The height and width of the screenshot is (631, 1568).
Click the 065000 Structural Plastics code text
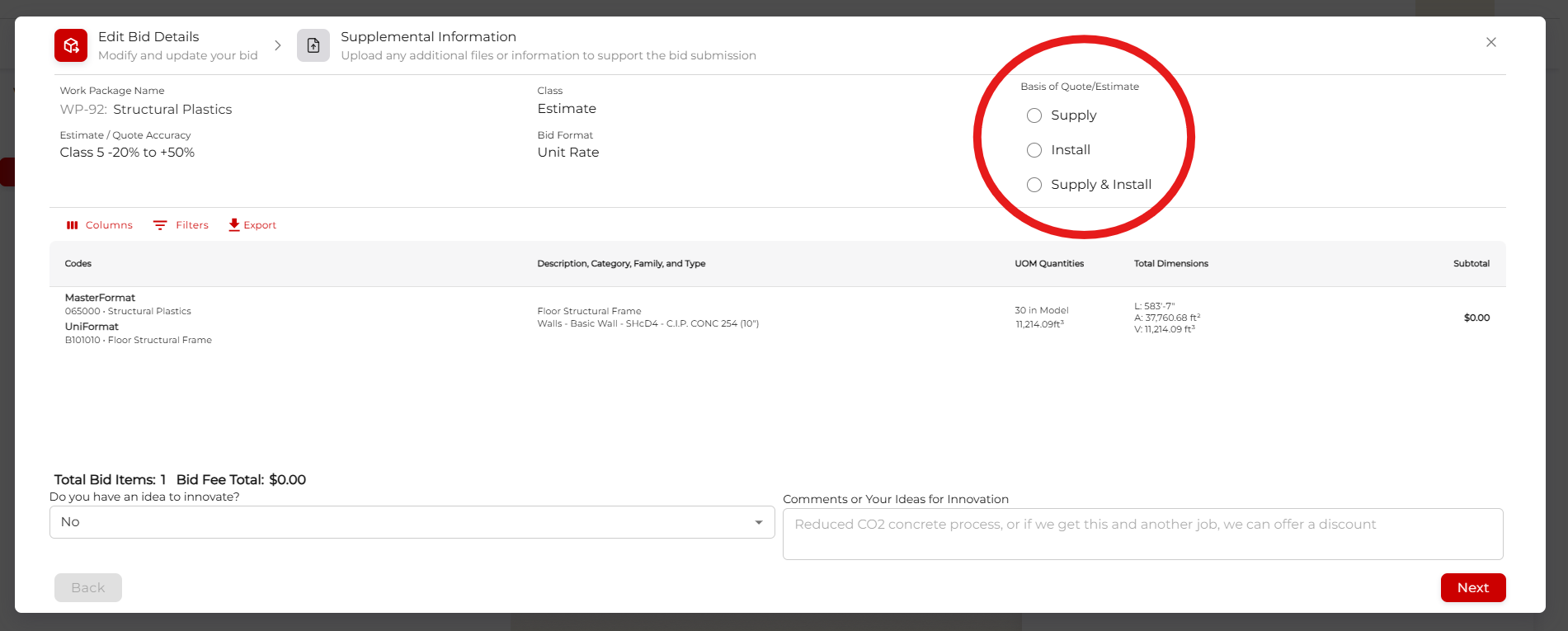tap(128, 311)
